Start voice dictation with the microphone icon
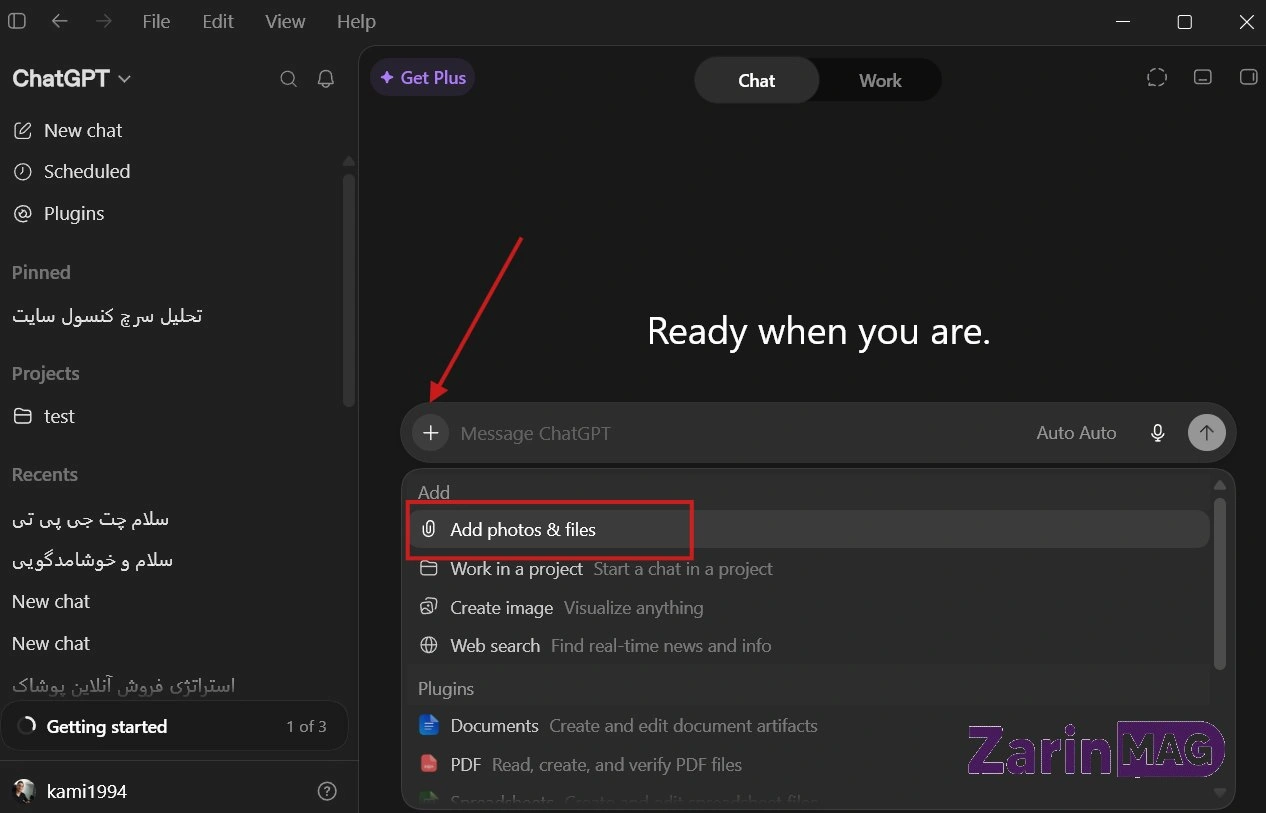The height and width of the screenshot is (813, 1266). pos(1158,433)
